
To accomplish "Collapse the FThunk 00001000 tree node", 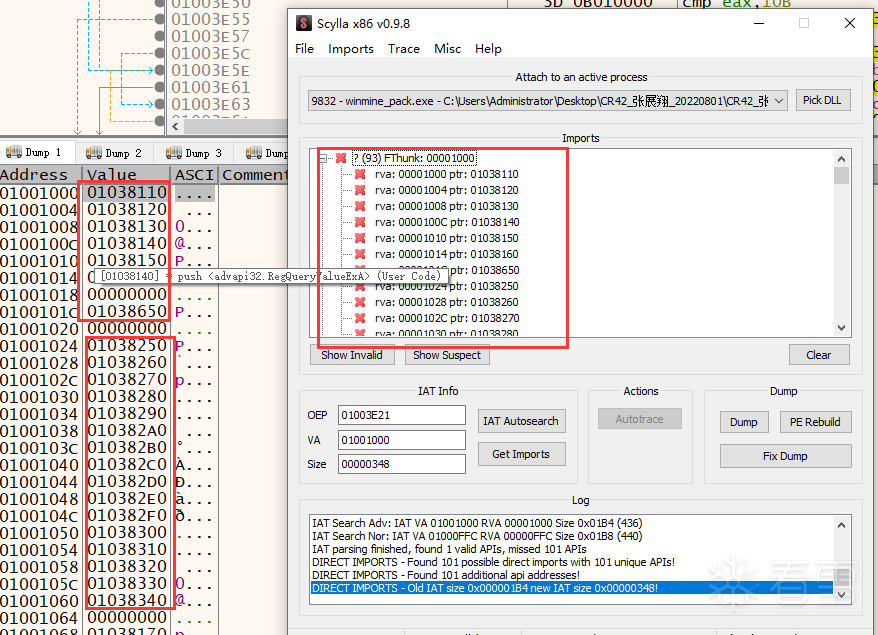I will 323,158.
